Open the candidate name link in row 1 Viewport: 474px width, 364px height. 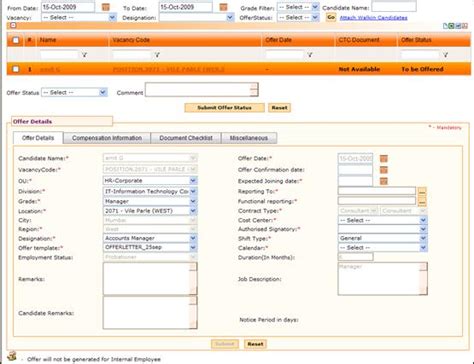pos(50,69)
